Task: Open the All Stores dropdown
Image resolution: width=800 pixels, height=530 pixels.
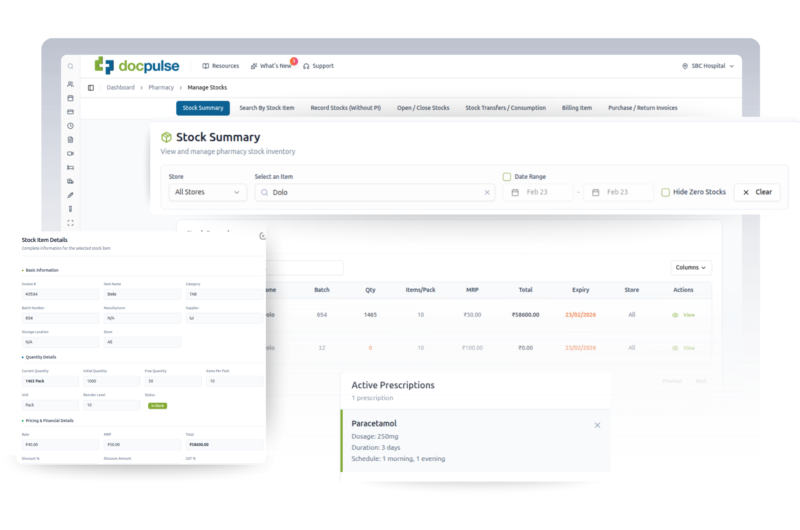Action: pyautogui.click(x=208, y=192)
